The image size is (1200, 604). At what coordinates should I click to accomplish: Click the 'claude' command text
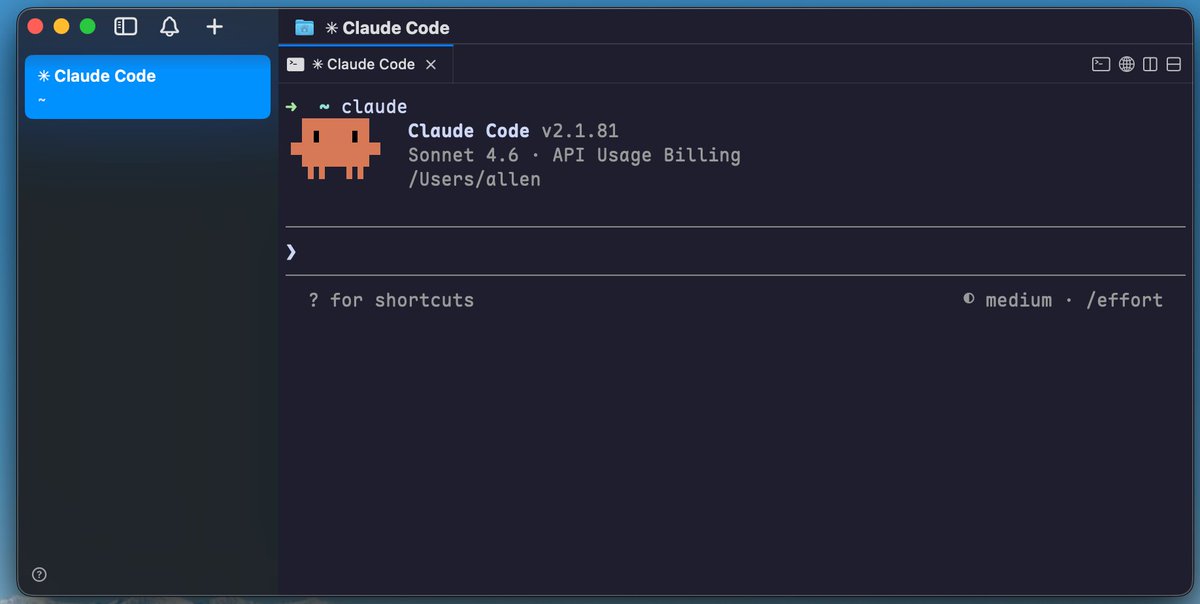click(x=374, y=106)
